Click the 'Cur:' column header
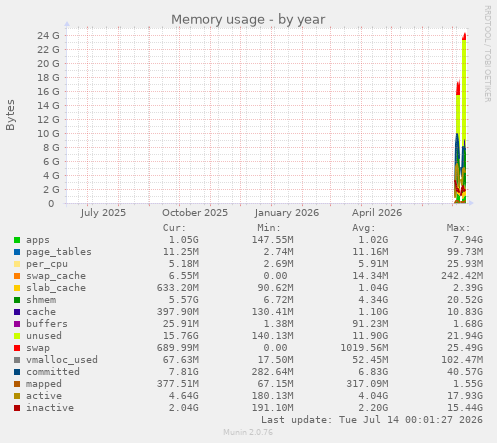 [174, 228]
